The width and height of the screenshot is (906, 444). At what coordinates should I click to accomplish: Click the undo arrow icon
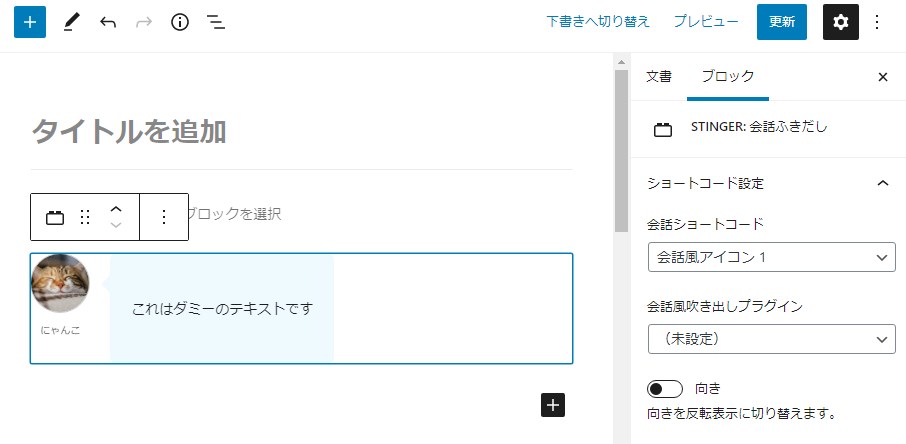point(108,22)
